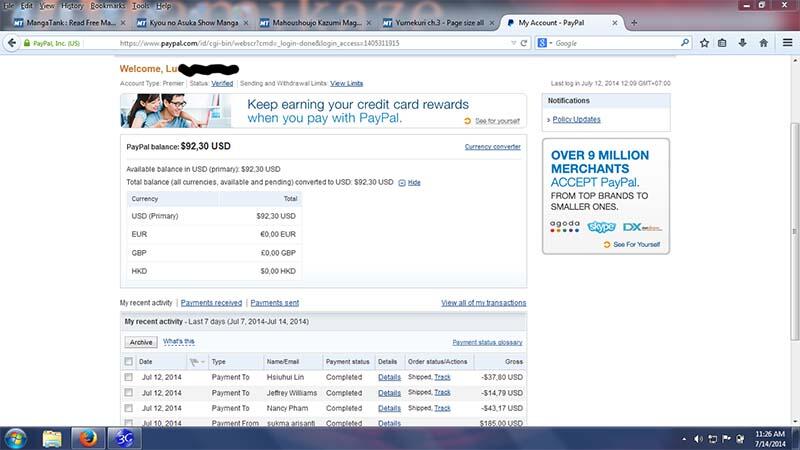Image resolution: width=800 pixels, height=450 pixels.
Task: Close the My Account - PayPal tab
Action: pos(615,23)
